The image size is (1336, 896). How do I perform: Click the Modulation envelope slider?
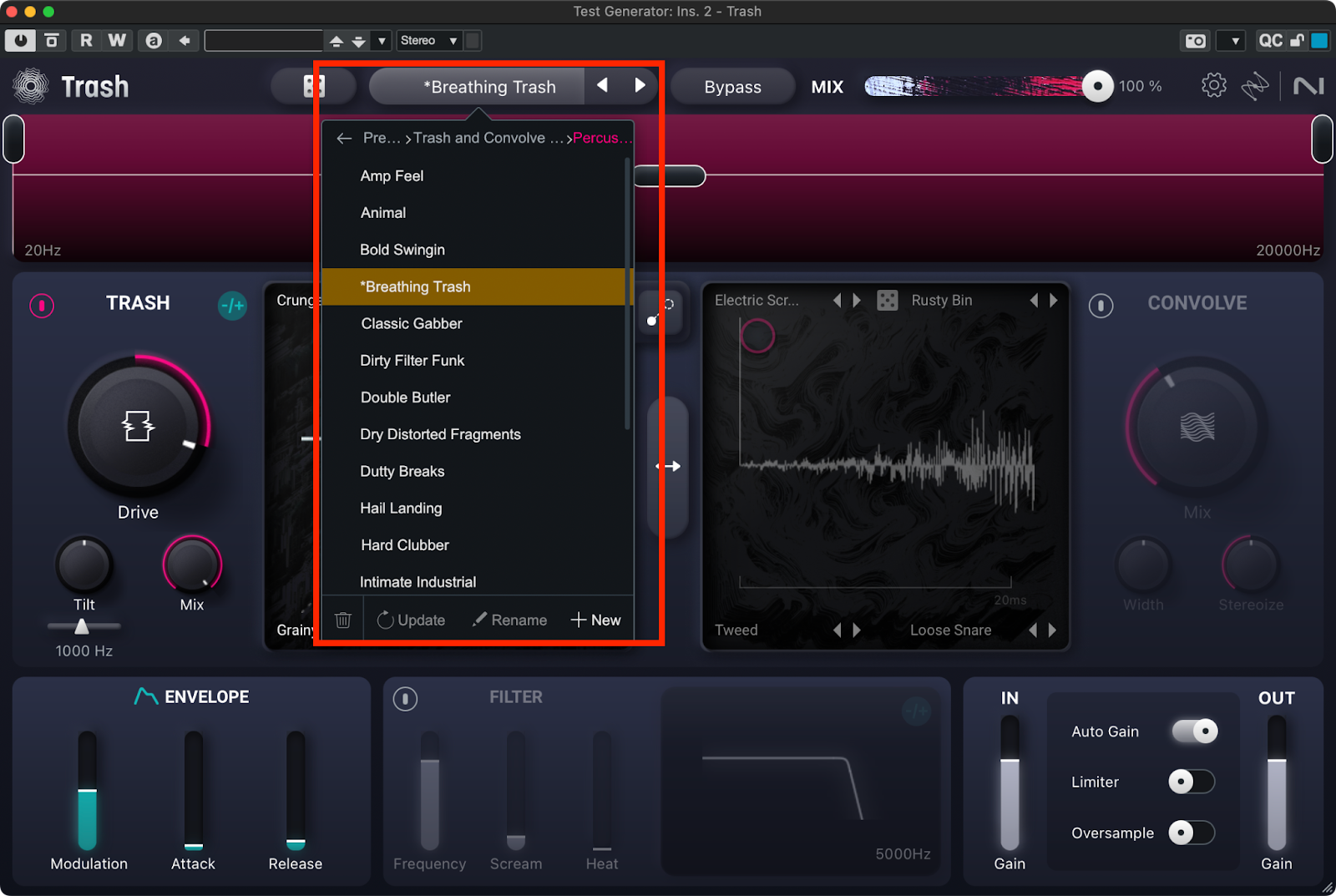pyautogui.click(x=88, y=791)
